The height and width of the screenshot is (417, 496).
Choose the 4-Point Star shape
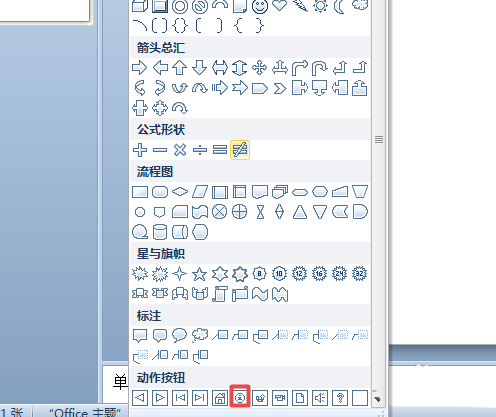[x=180, y=274]
